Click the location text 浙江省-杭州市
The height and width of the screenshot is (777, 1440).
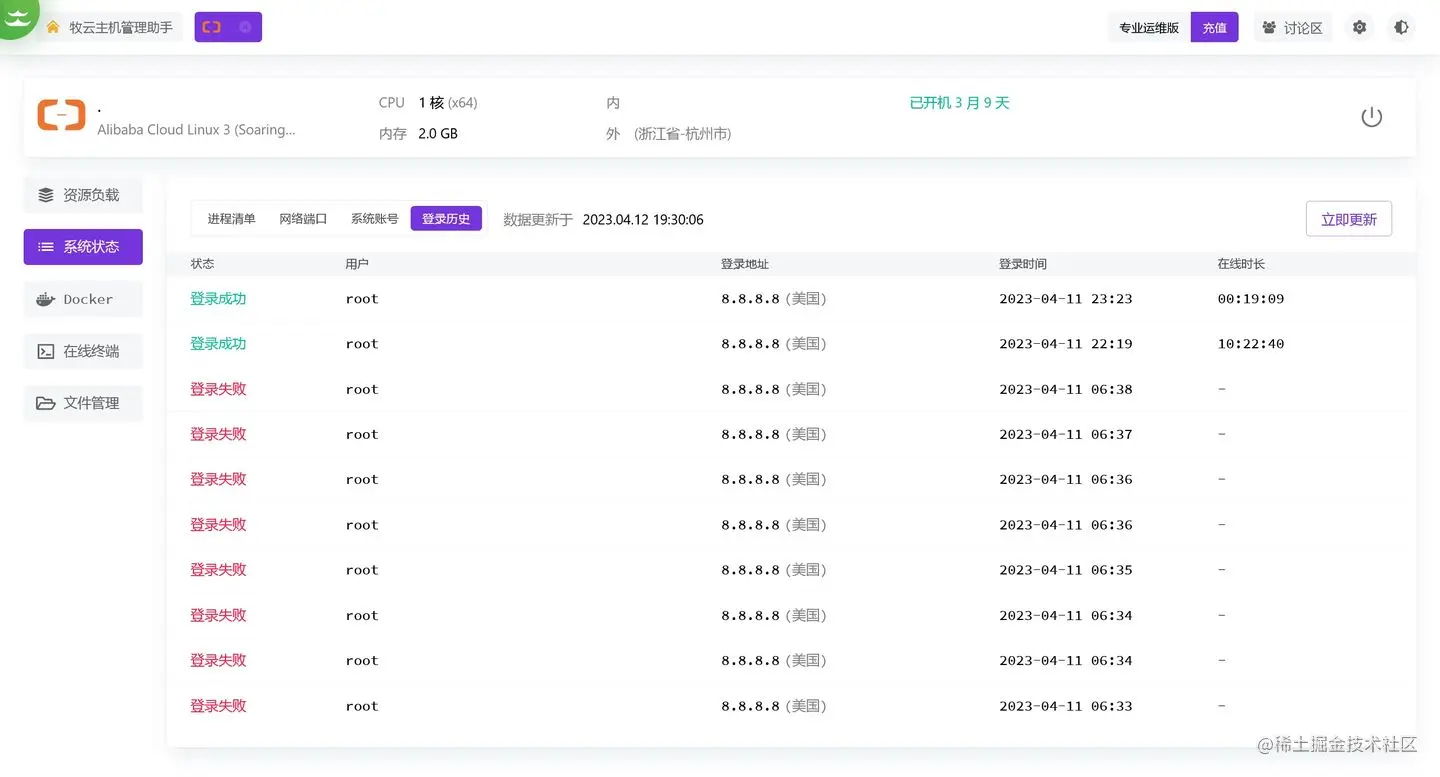[x=683, y=133]
